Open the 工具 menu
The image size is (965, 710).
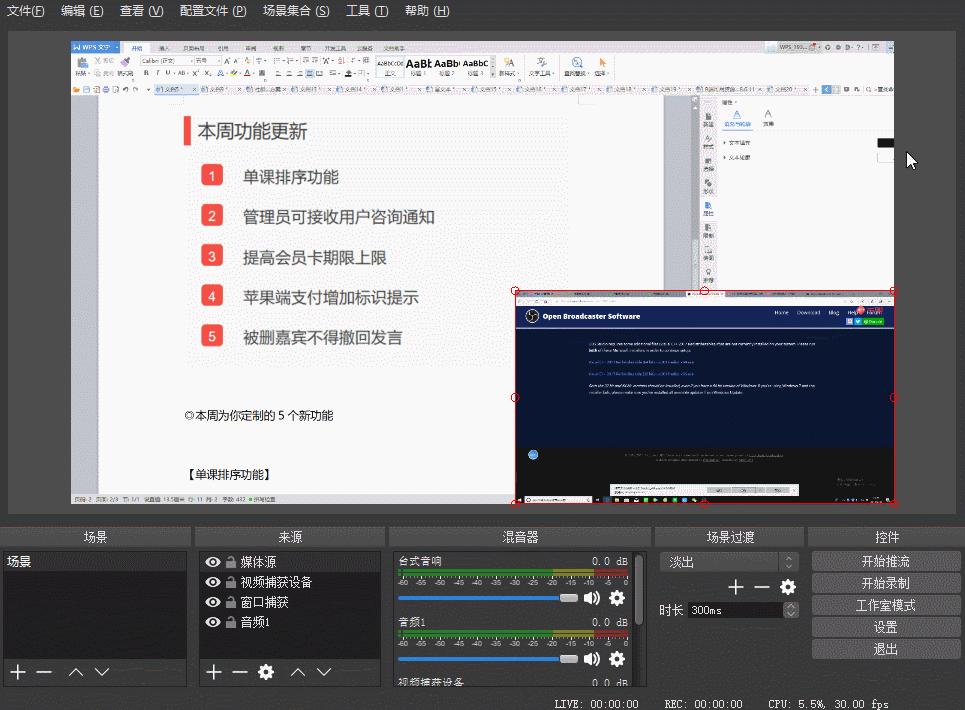[366, 11]
